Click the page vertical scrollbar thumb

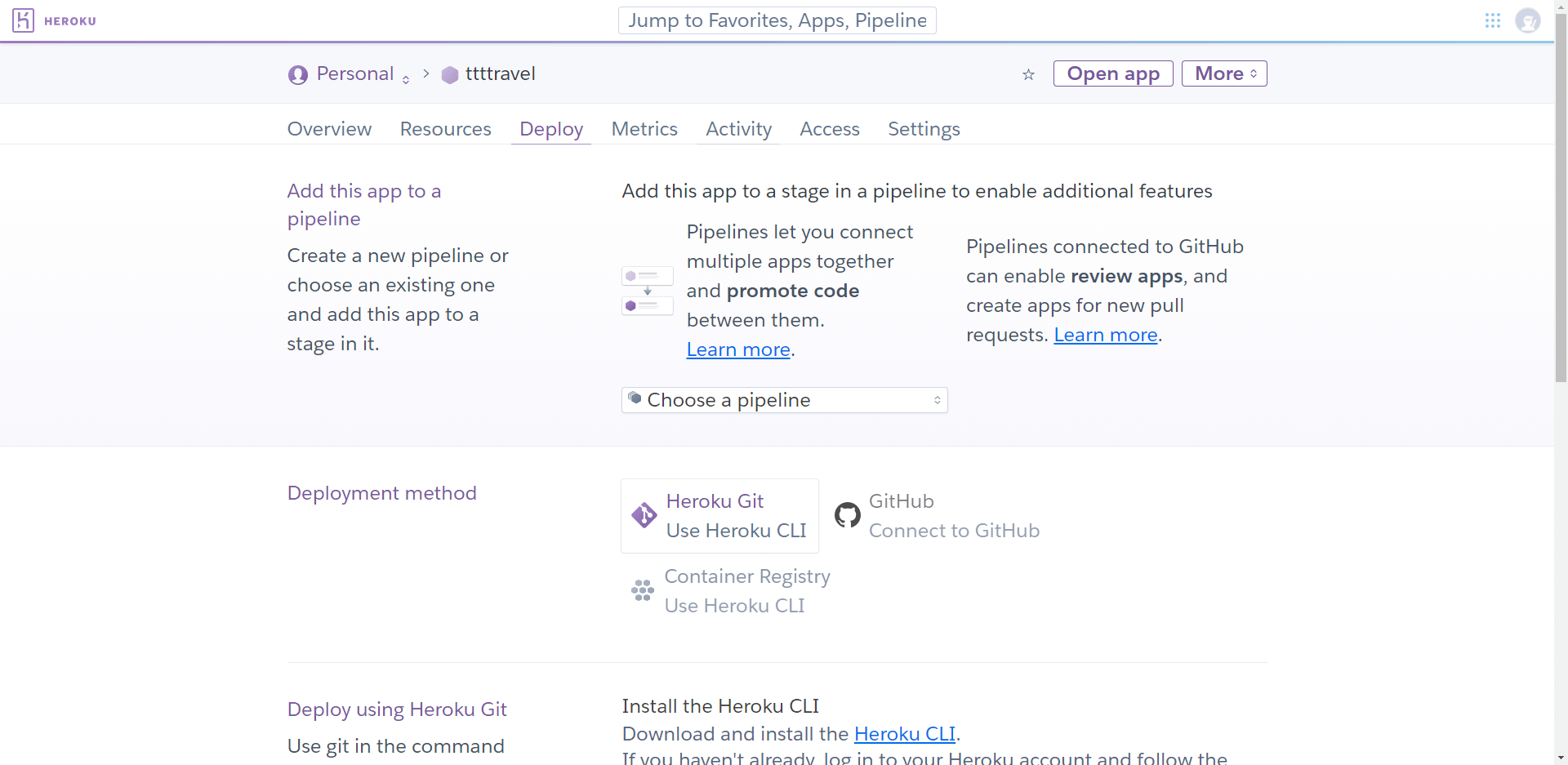pyautogui.click(x=1561, y=196)
